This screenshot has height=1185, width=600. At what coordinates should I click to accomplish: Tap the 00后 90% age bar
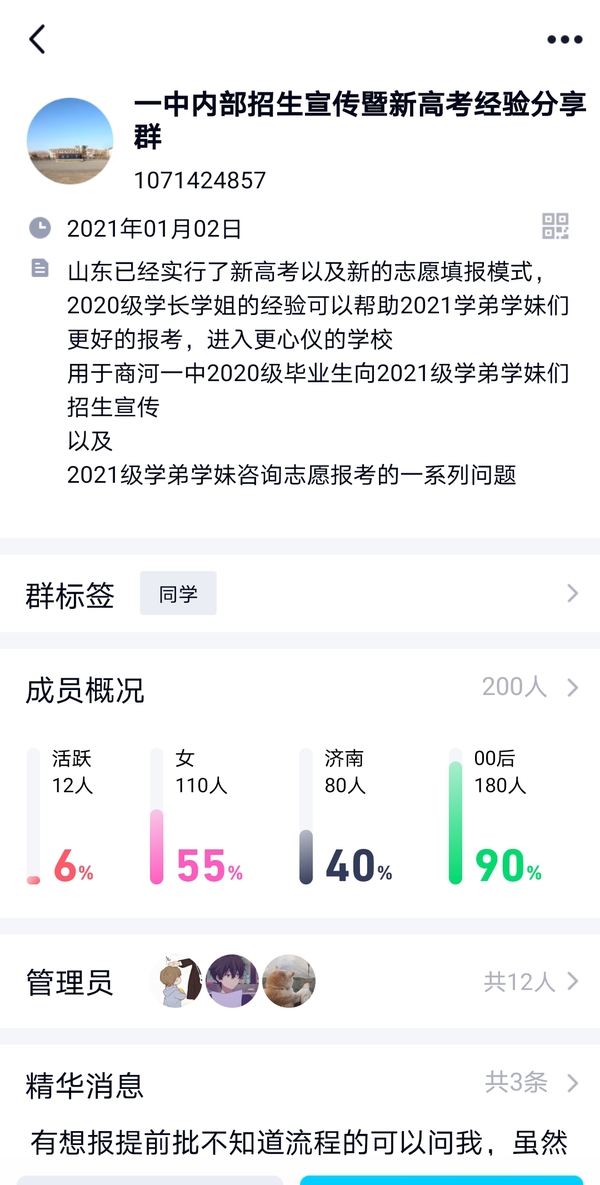(456, 822)
